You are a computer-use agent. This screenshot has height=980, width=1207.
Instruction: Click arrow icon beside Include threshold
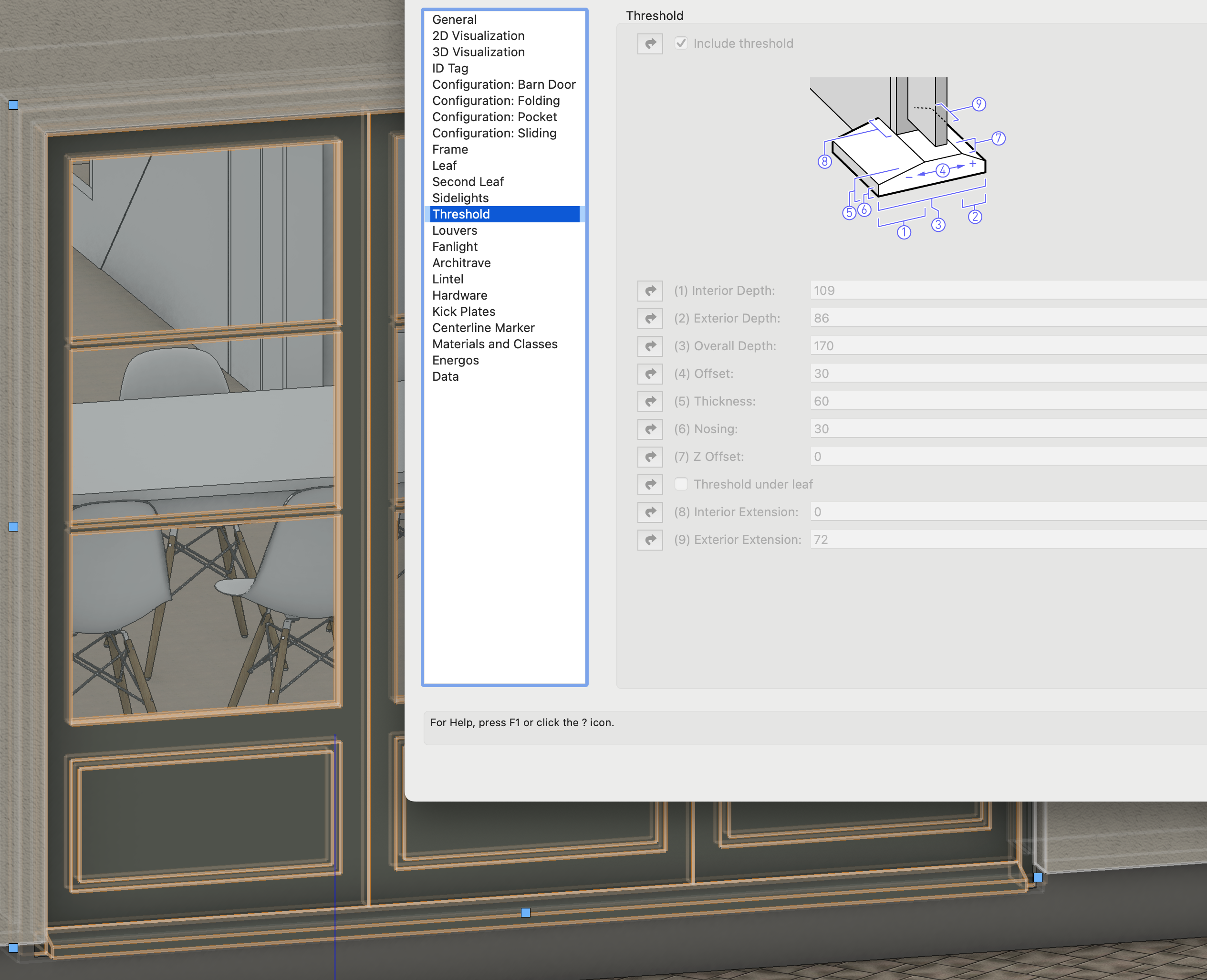click(x=650, y=43)
